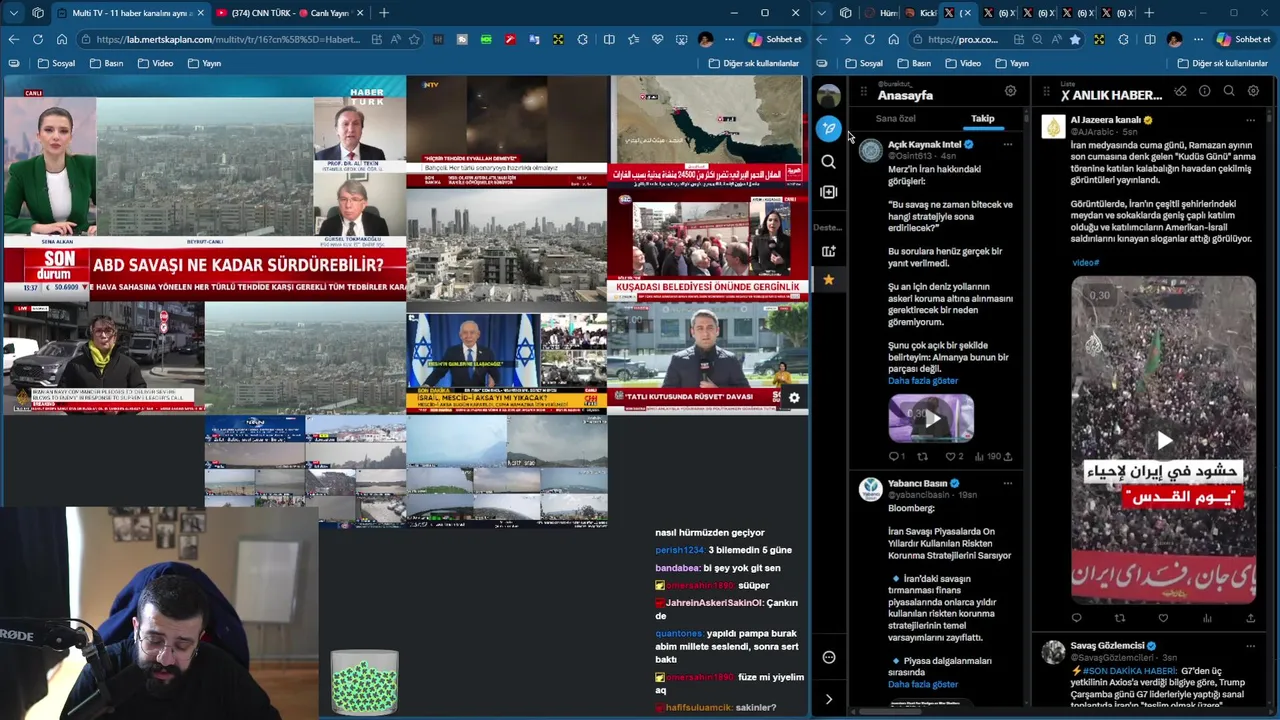Go to home in left Edge window
The height and width of the screenshot is (720, 1280).
coord(62,39)
